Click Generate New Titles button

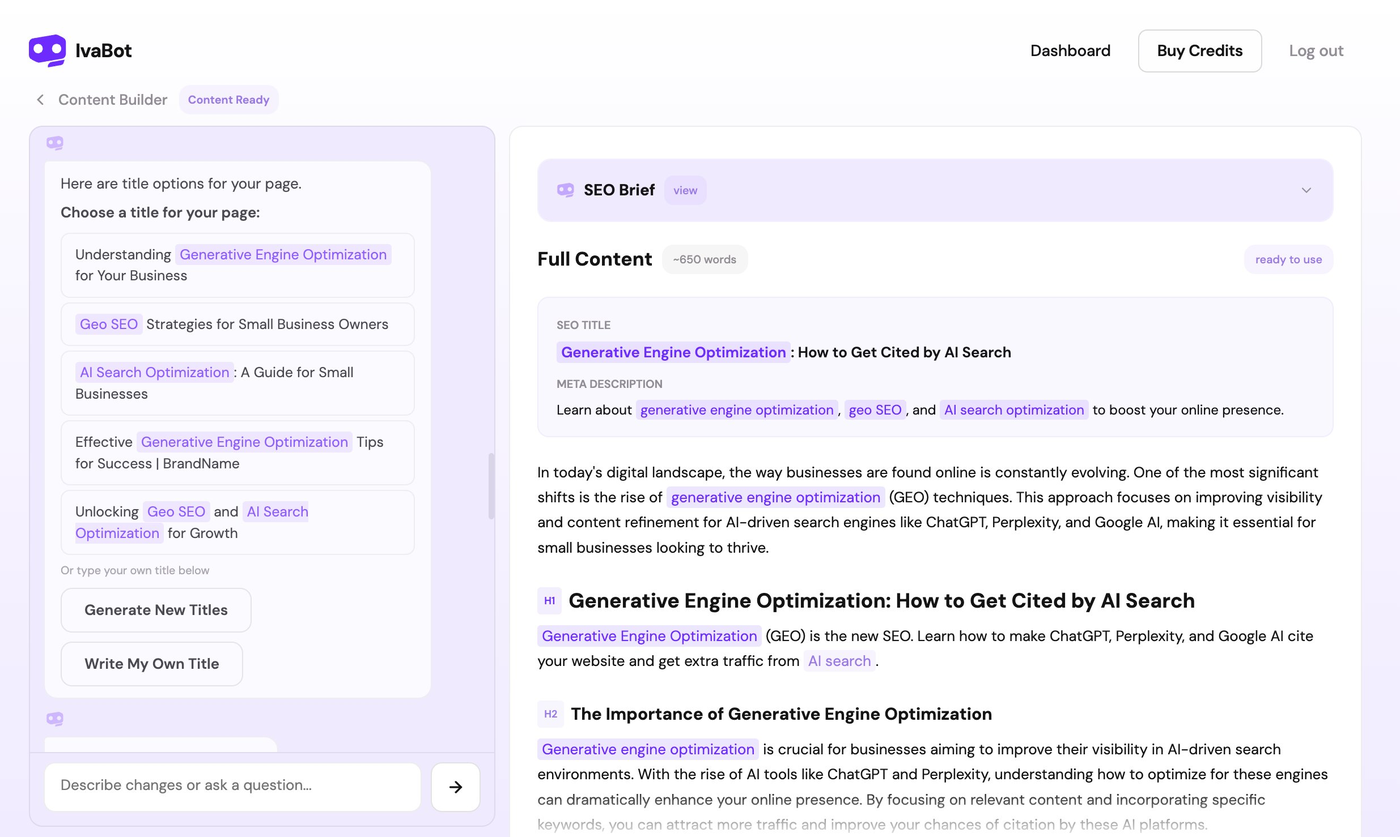(x=156, y=610)
